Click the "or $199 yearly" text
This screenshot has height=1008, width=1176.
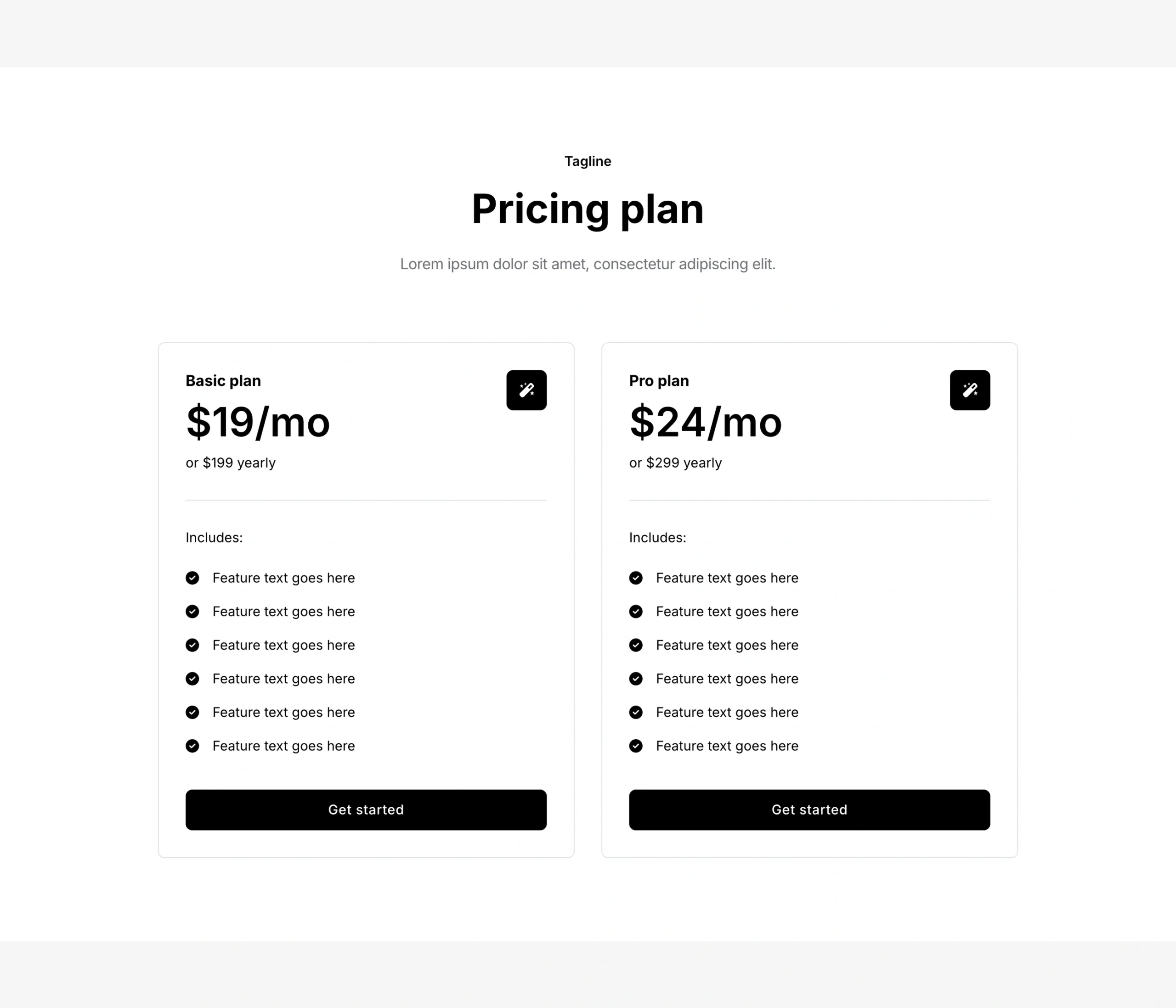point(231,463)
